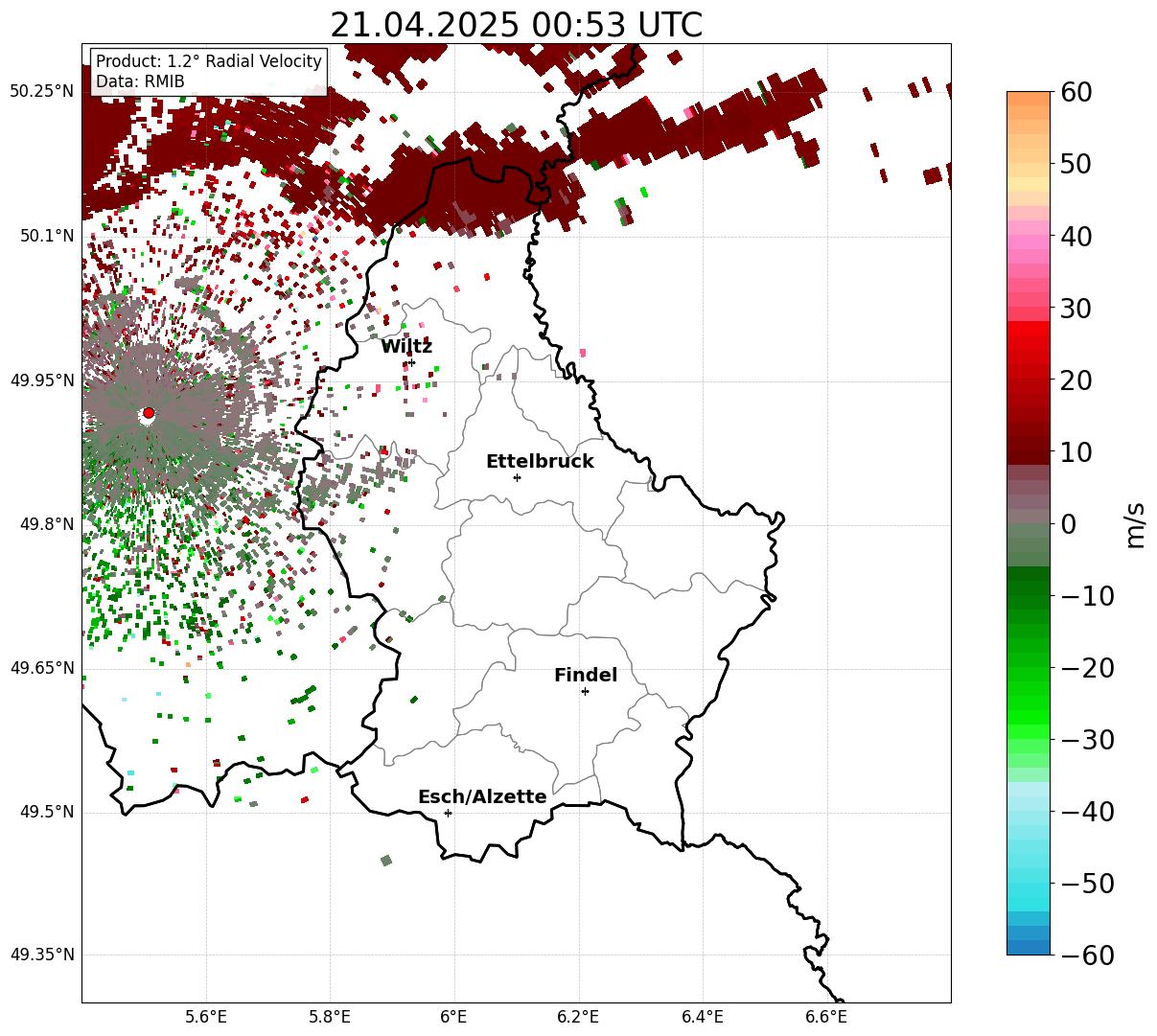Click the colorbar value 0 label
The image size is (1157, 1036).
point(1069,524)
